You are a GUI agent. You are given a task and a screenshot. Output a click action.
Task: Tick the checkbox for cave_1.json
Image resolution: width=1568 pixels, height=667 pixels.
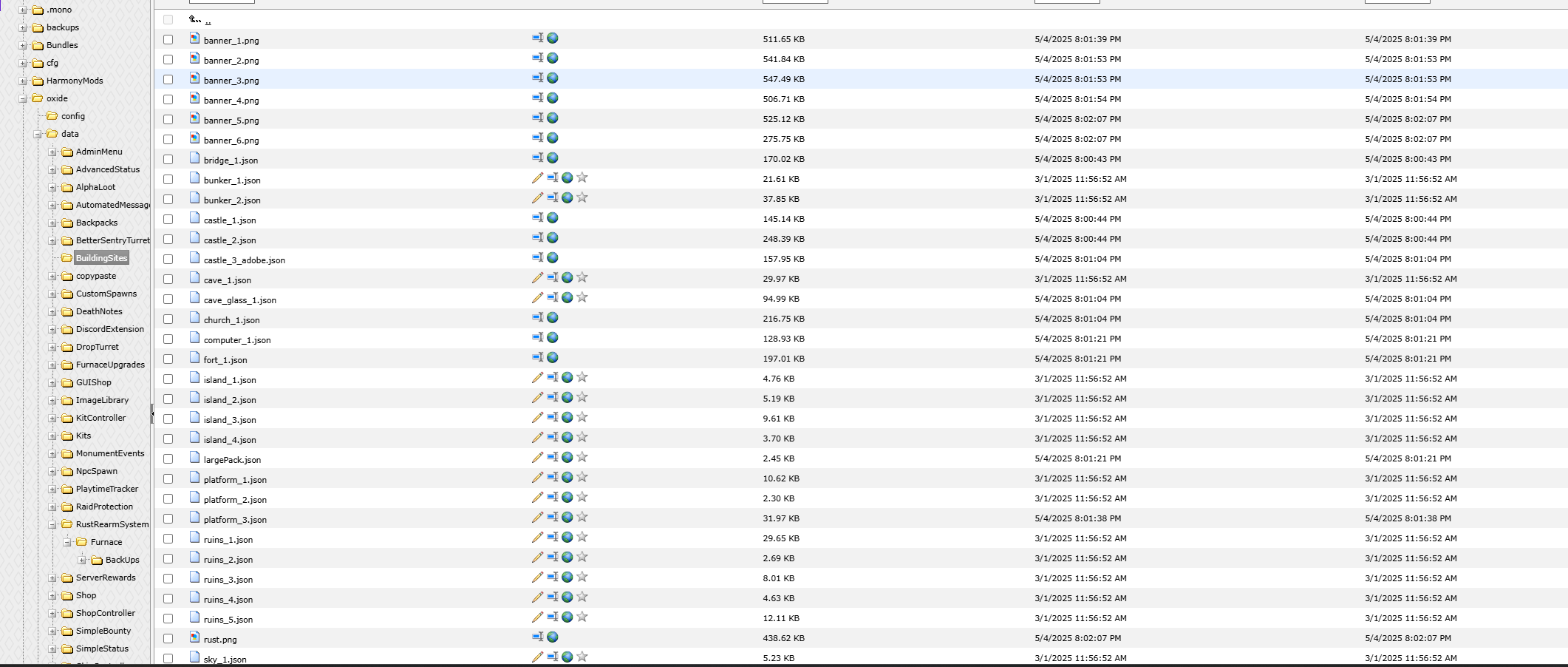coord(168,279)
